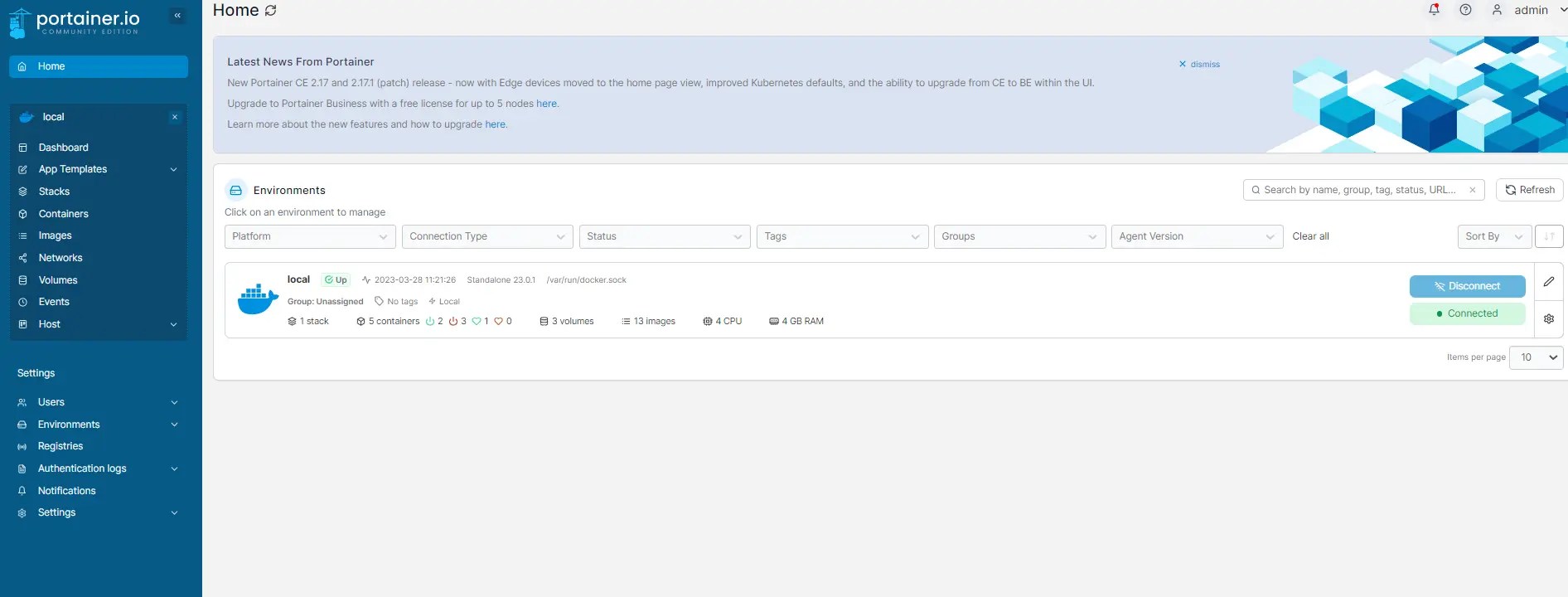Click the healthy containers heart icon
The image size is (1568, 597).
click(477, 322)
